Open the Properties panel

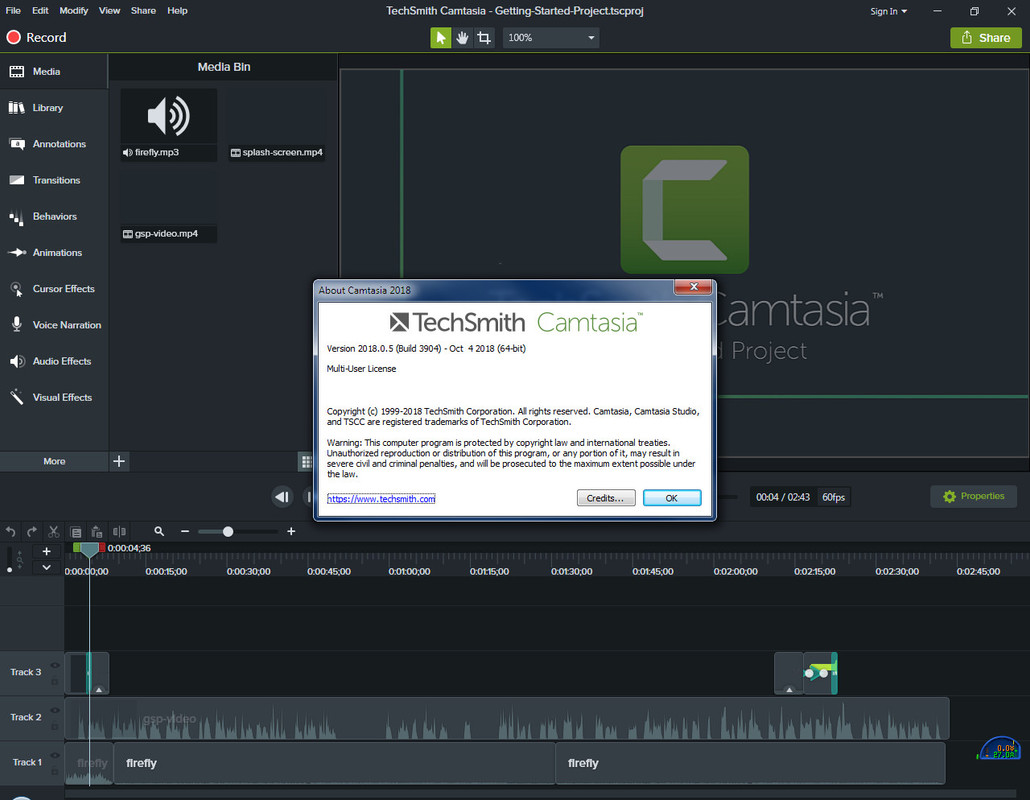(x=974, y=496)
